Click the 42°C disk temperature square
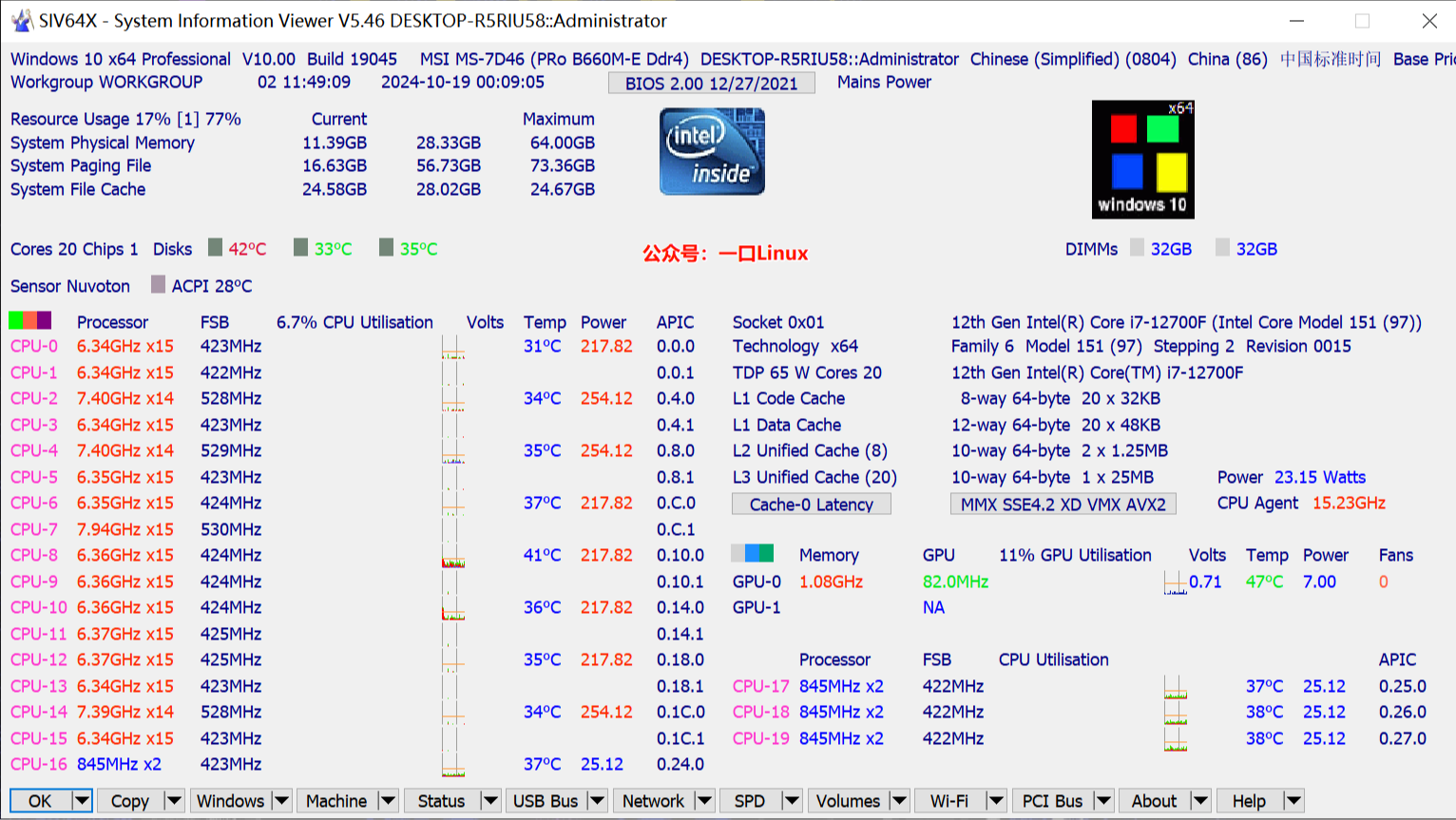1456x820 pixels. 215,248
